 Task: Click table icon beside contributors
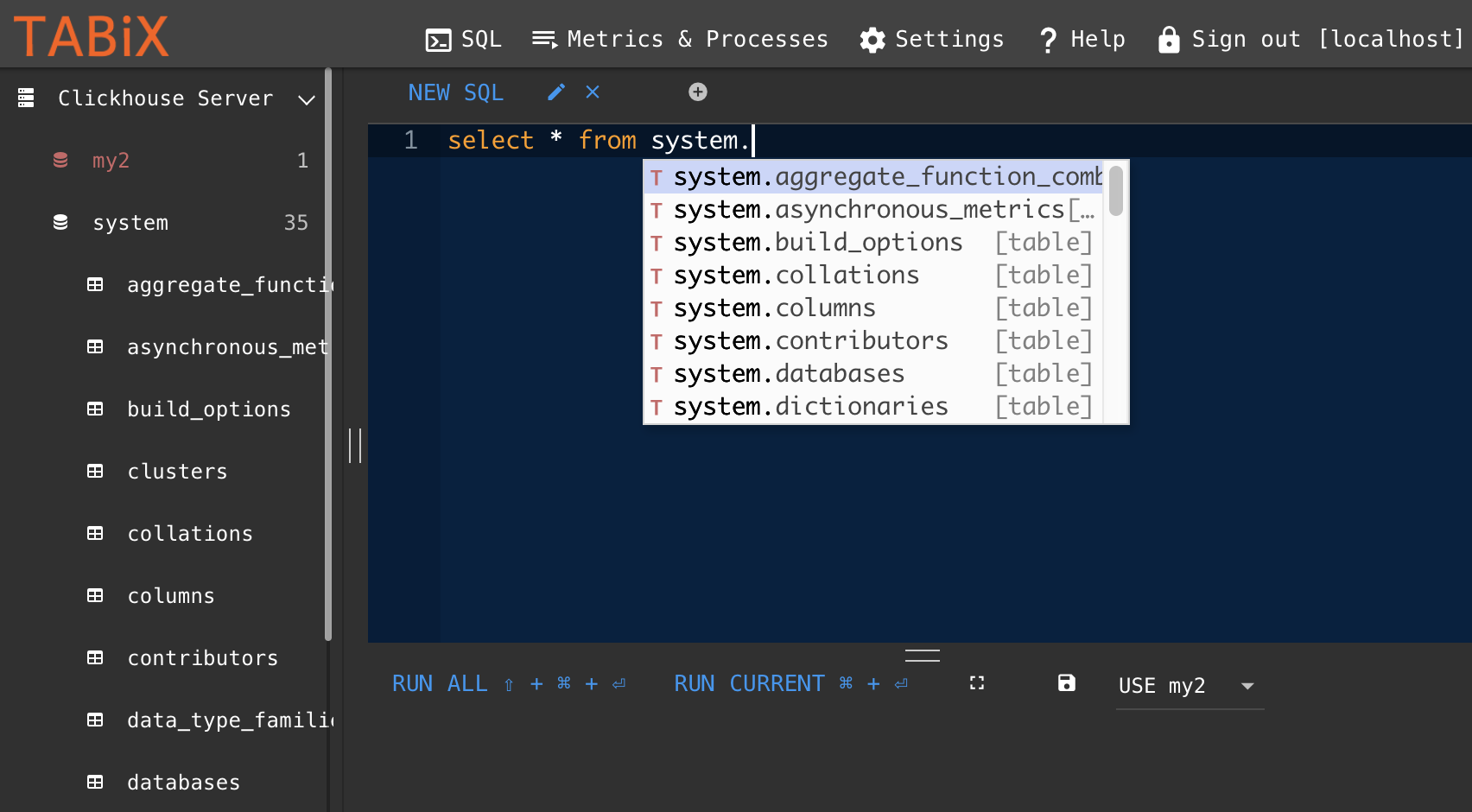click(95, 657)
